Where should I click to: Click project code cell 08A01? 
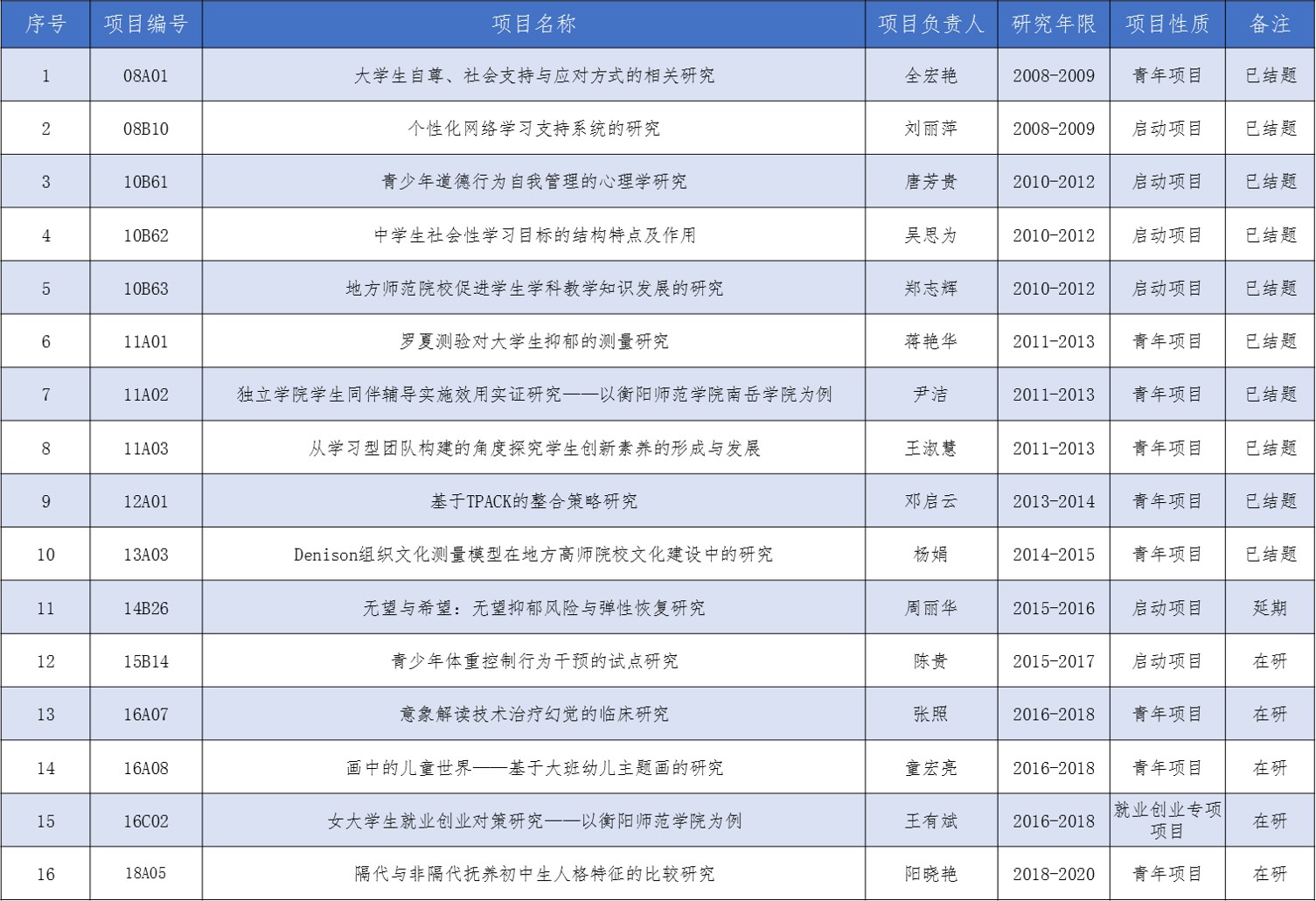click(x=146, y=75)
